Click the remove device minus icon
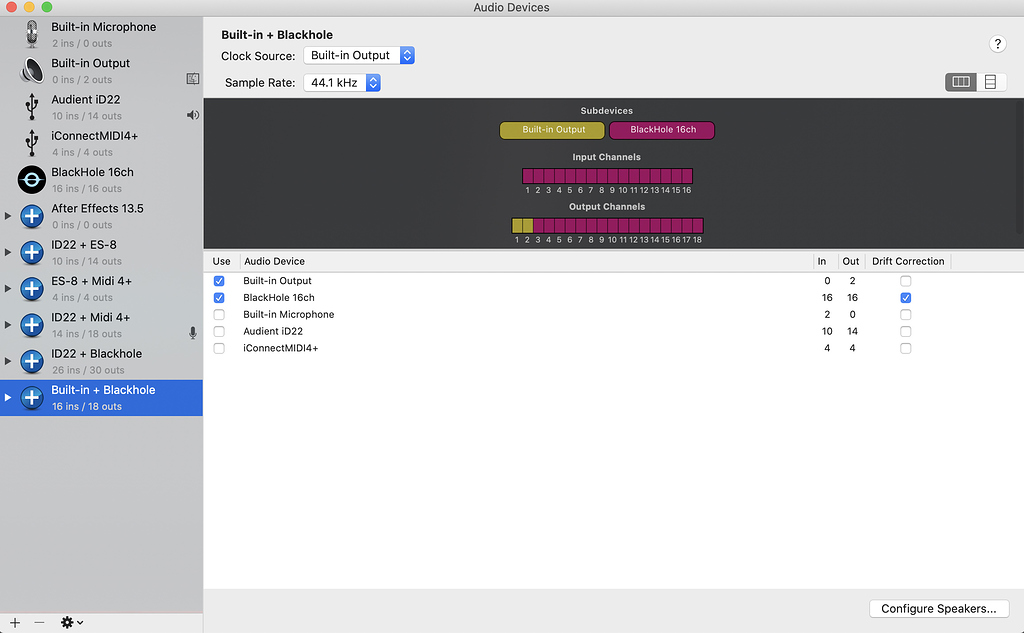1024x633 pixels. pos(40,622)
